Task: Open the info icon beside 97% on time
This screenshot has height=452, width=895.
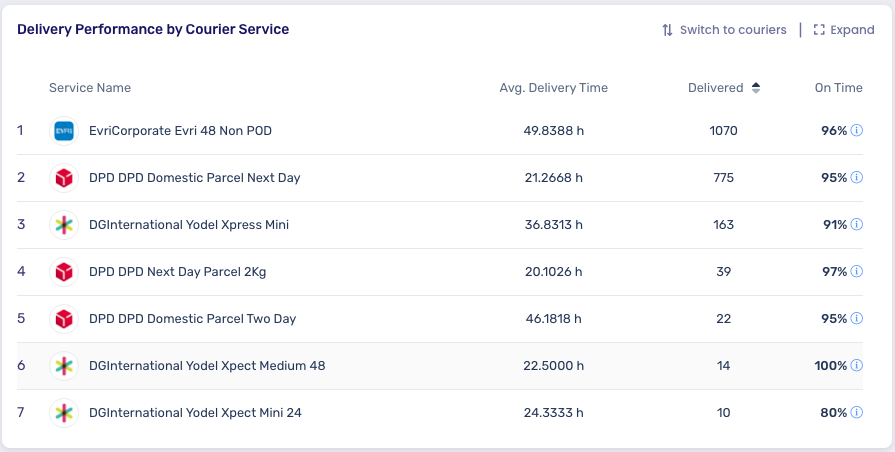Action: pos(856,271)
